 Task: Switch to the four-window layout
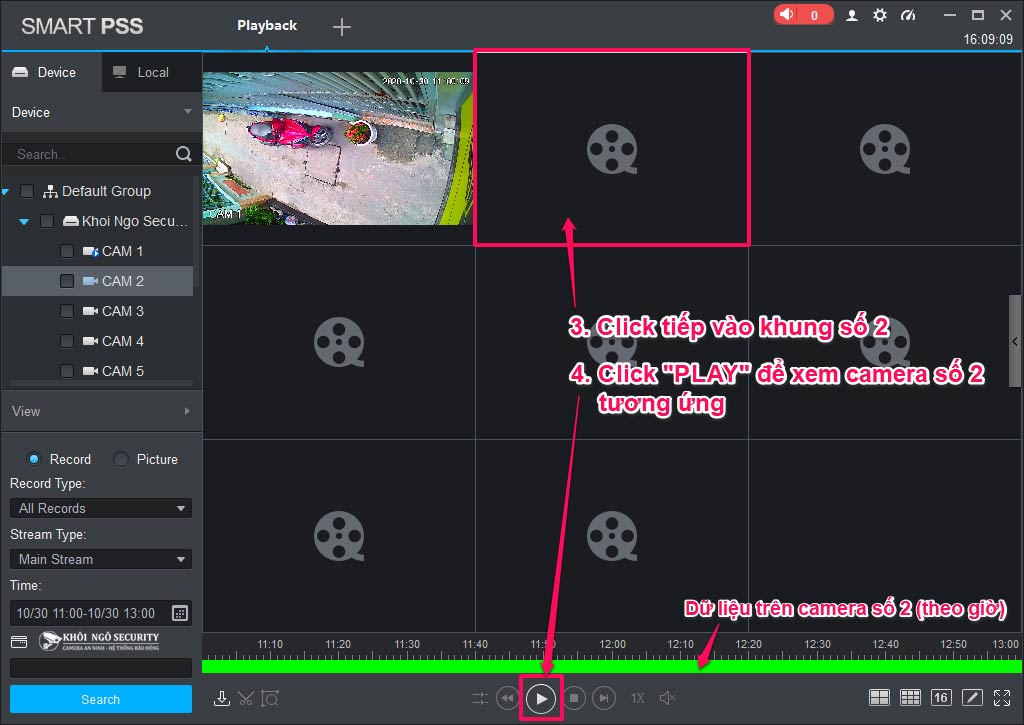click(x=879, y=698)
